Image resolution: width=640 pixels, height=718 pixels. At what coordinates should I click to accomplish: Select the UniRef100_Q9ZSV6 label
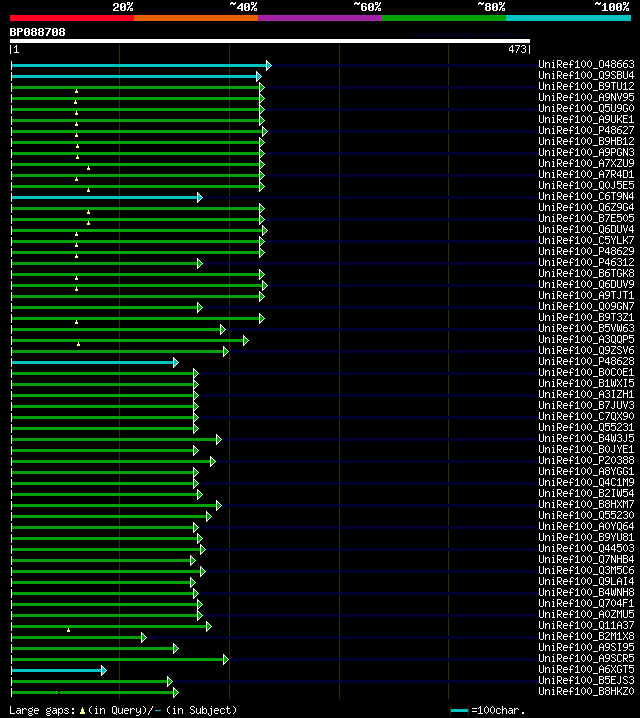click(x=586, y=350)
